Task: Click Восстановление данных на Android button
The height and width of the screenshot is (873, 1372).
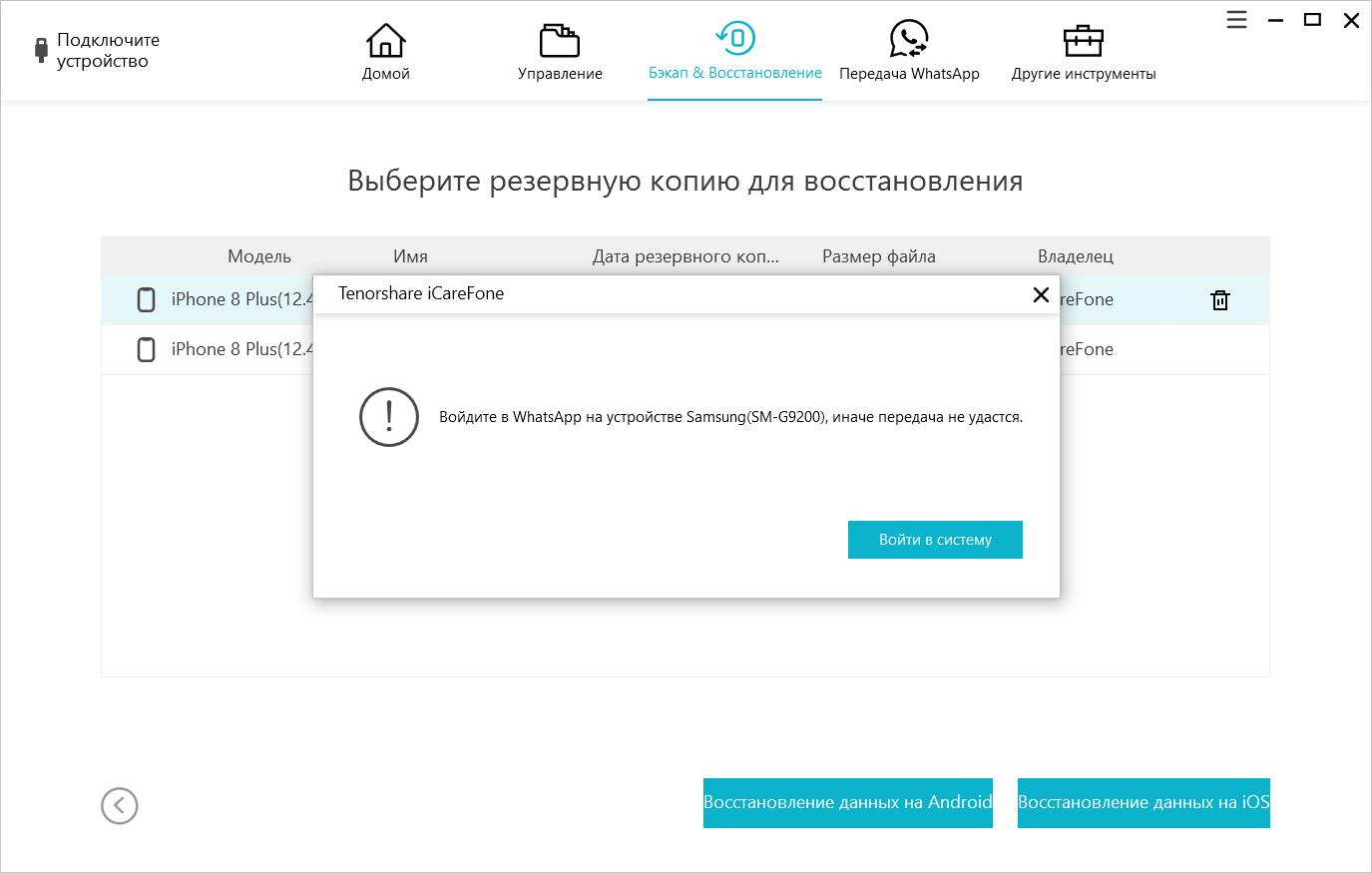Action: (848, 803)
